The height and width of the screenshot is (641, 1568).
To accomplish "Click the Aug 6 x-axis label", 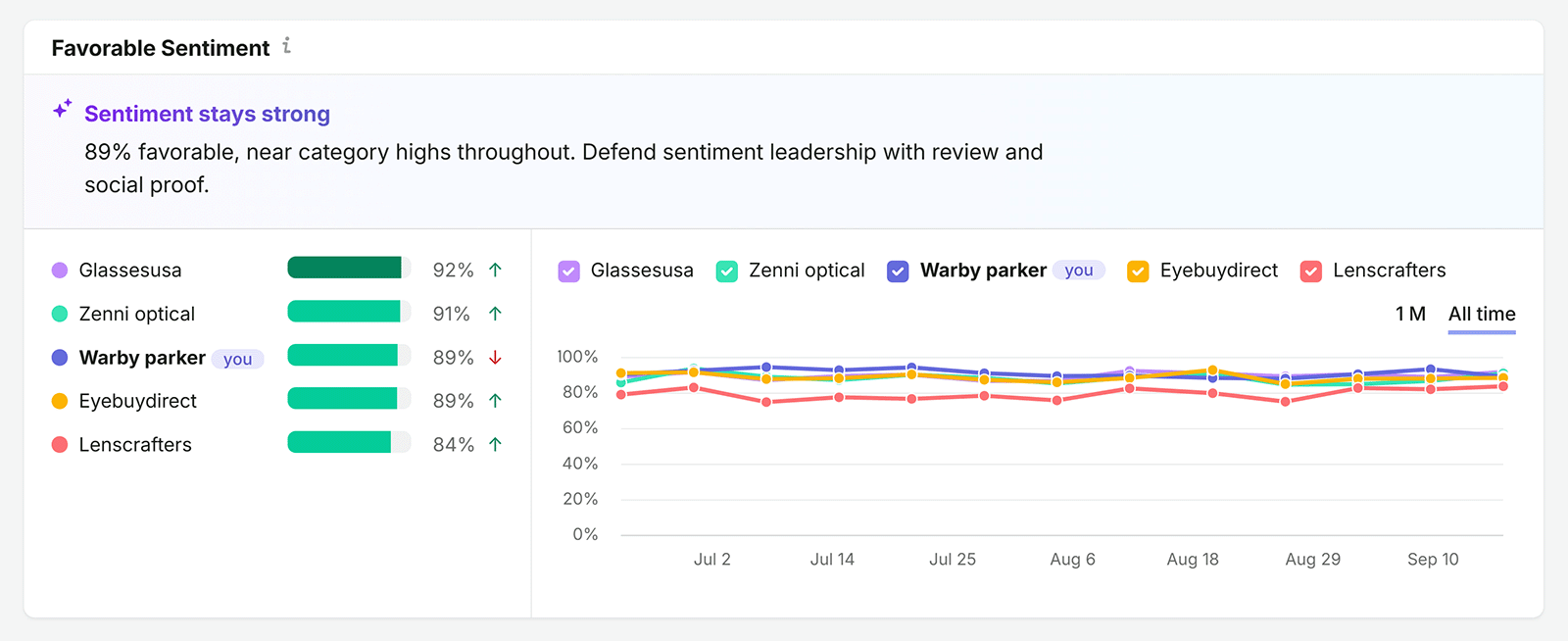I will tap(1072, 560).
